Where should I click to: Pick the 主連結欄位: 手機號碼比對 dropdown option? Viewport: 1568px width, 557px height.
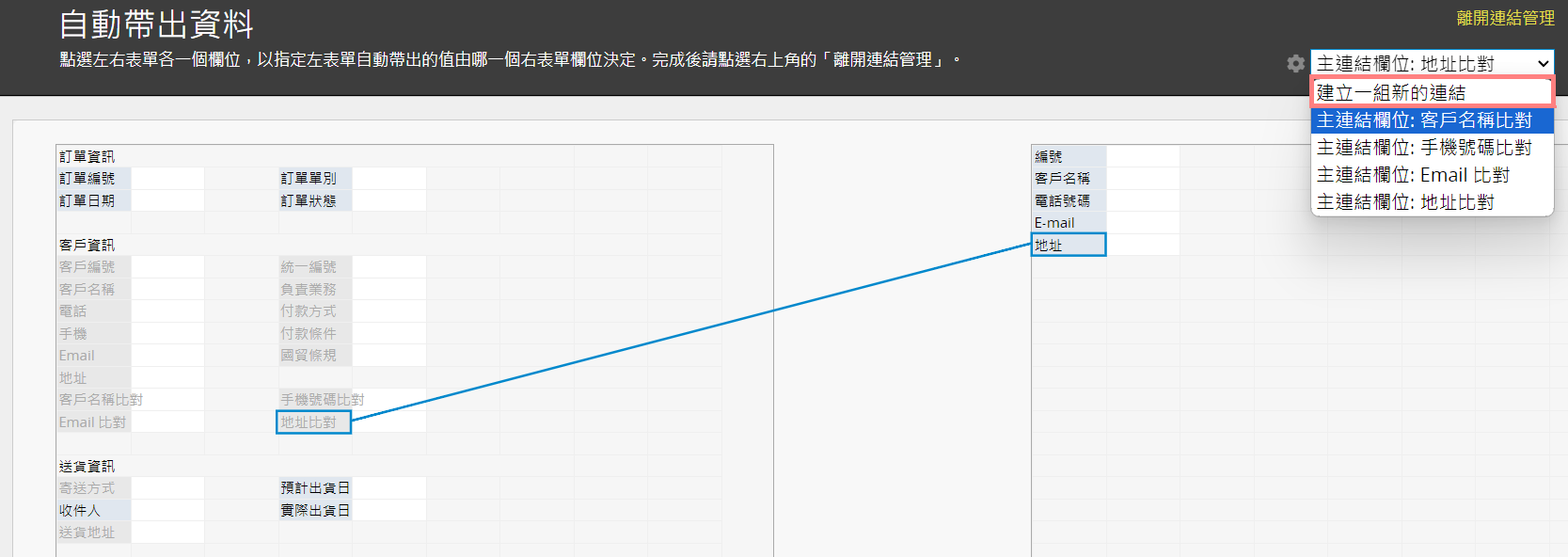click(x=1432, y=148)
